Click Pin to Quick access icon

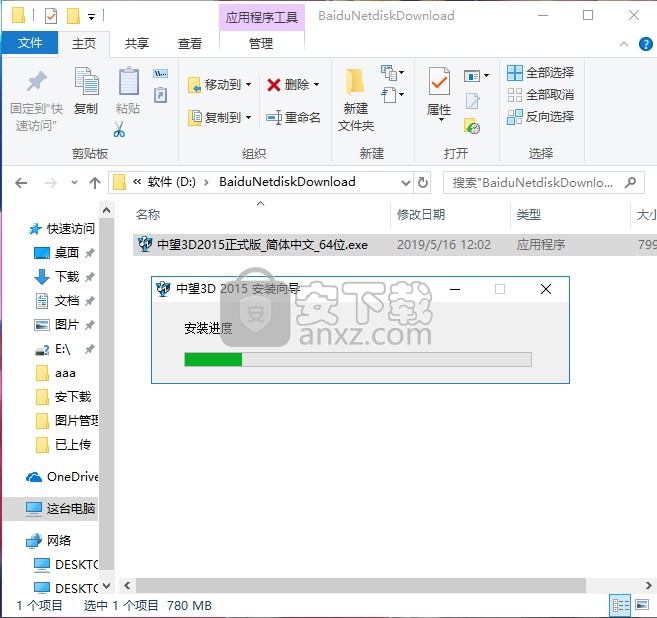[x=36, y=81]
